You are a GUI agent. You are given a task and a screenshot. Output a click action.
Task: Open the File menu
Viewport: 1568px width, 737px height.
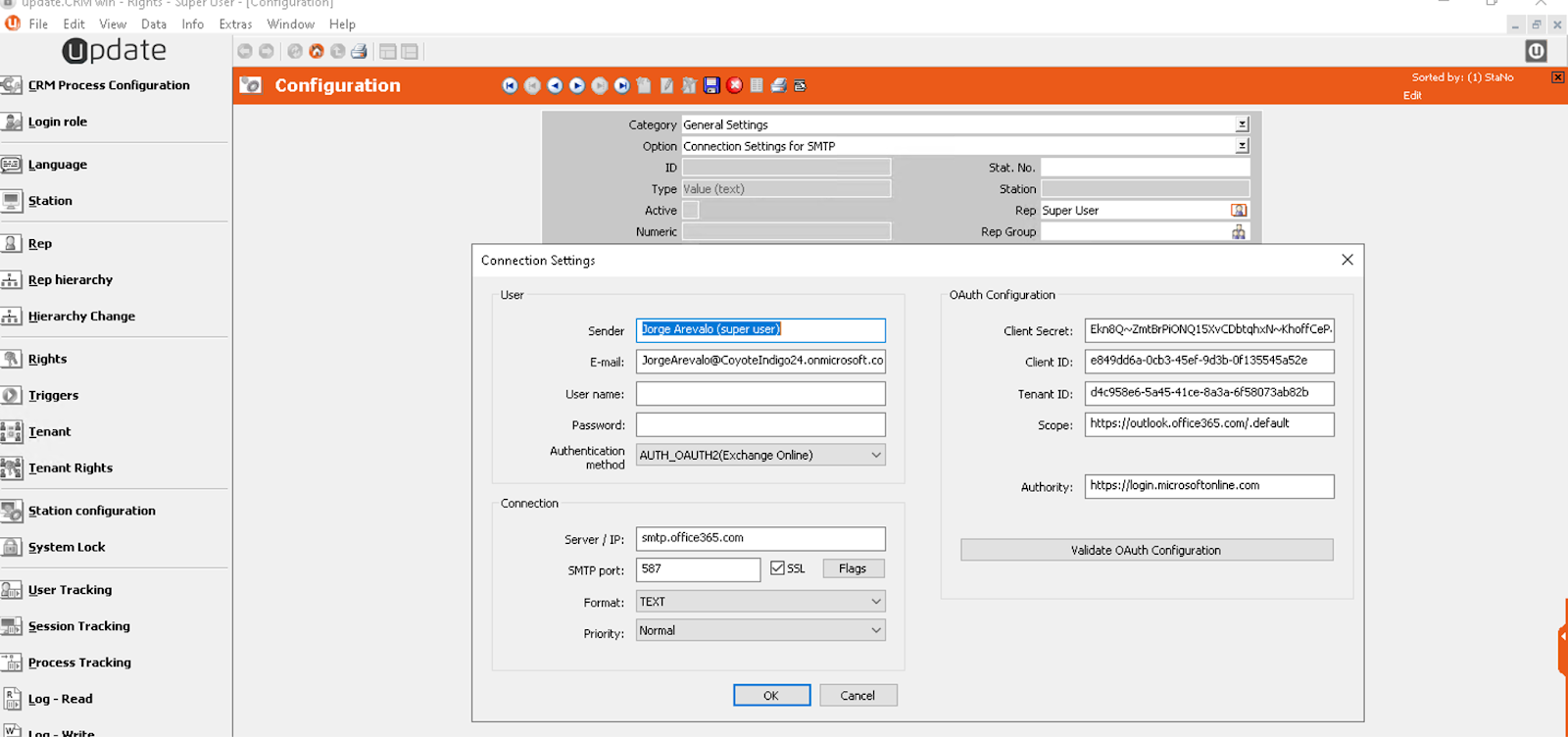tap(38, 24)
